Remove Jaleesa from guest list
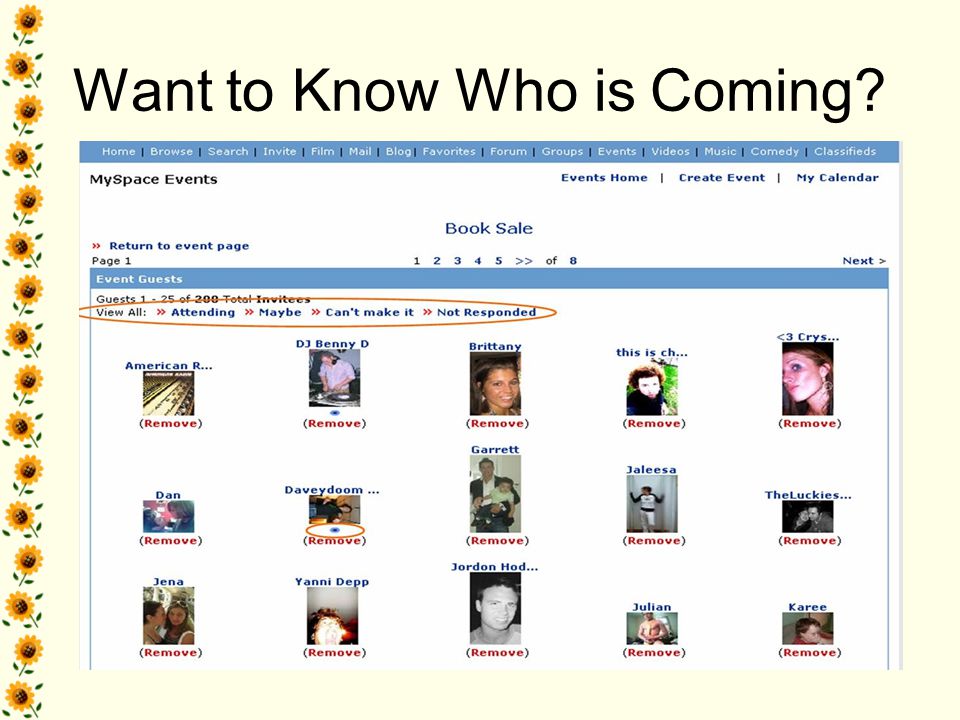Viewport: 960px width, 720px height. pyautogui.click(x=654, y=541)
